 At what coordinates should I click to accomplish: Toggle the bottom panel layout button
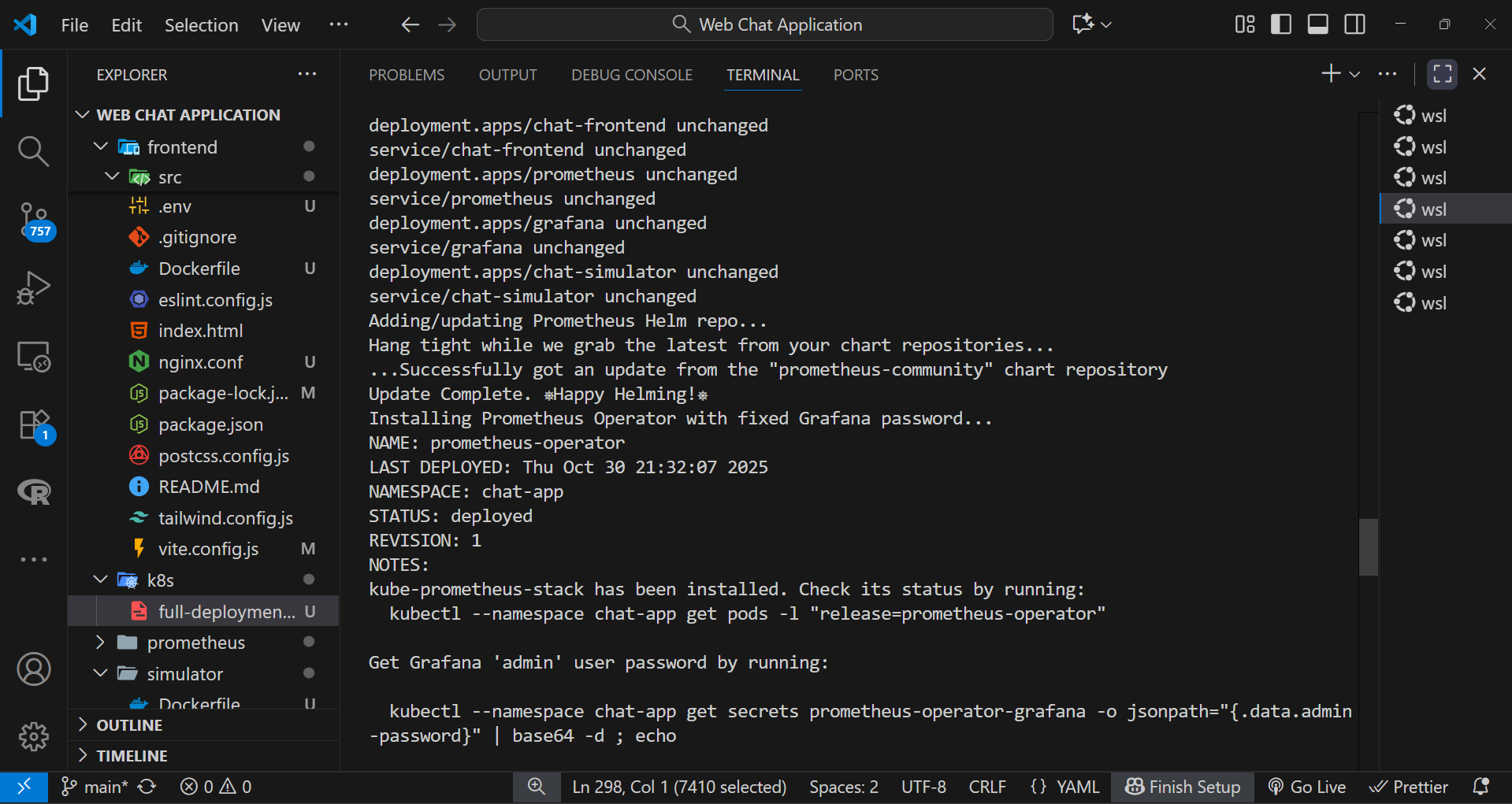tap(1318, 24)
